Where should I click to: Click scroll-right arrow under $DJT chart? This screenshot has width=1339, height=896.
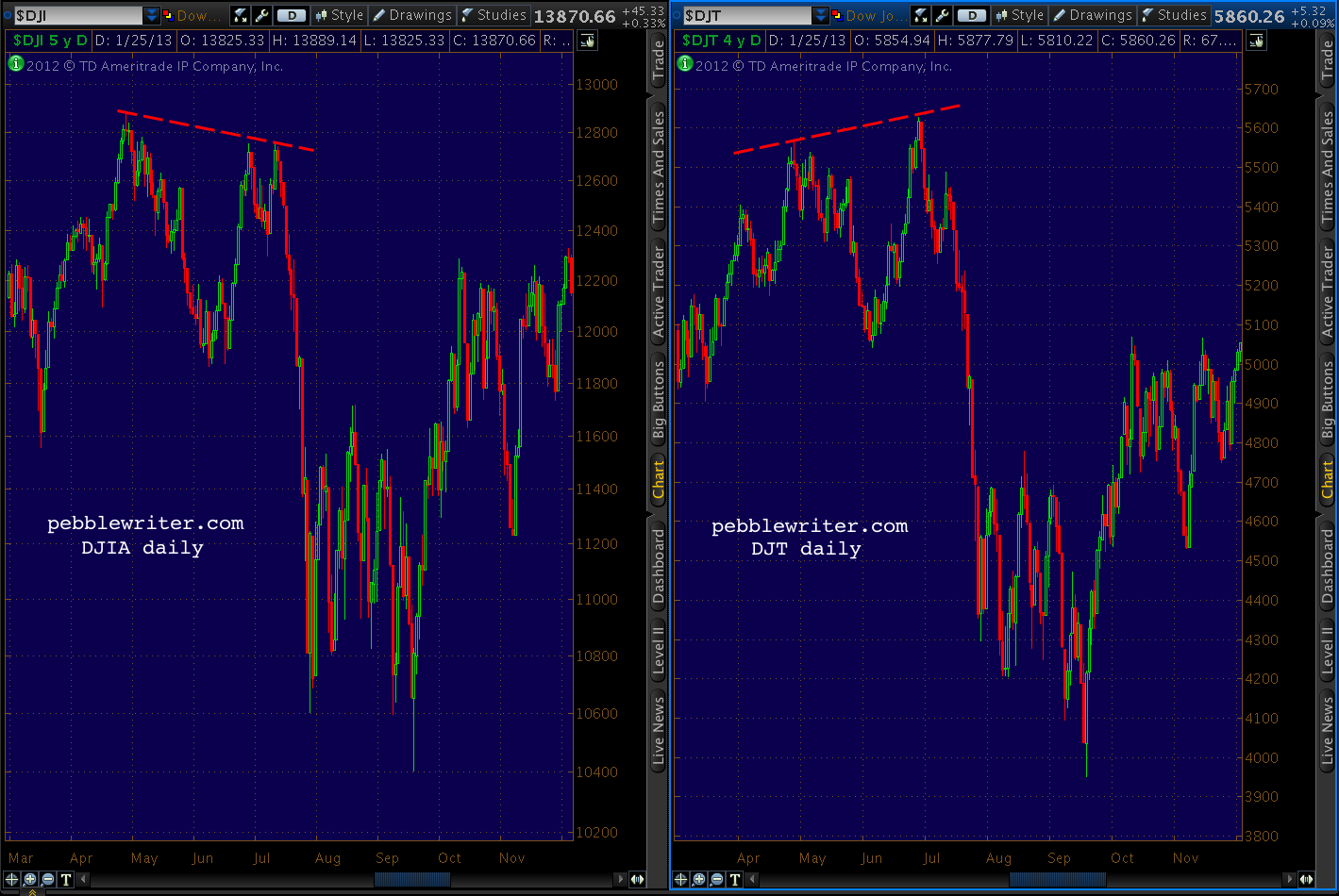[1289, 879]
